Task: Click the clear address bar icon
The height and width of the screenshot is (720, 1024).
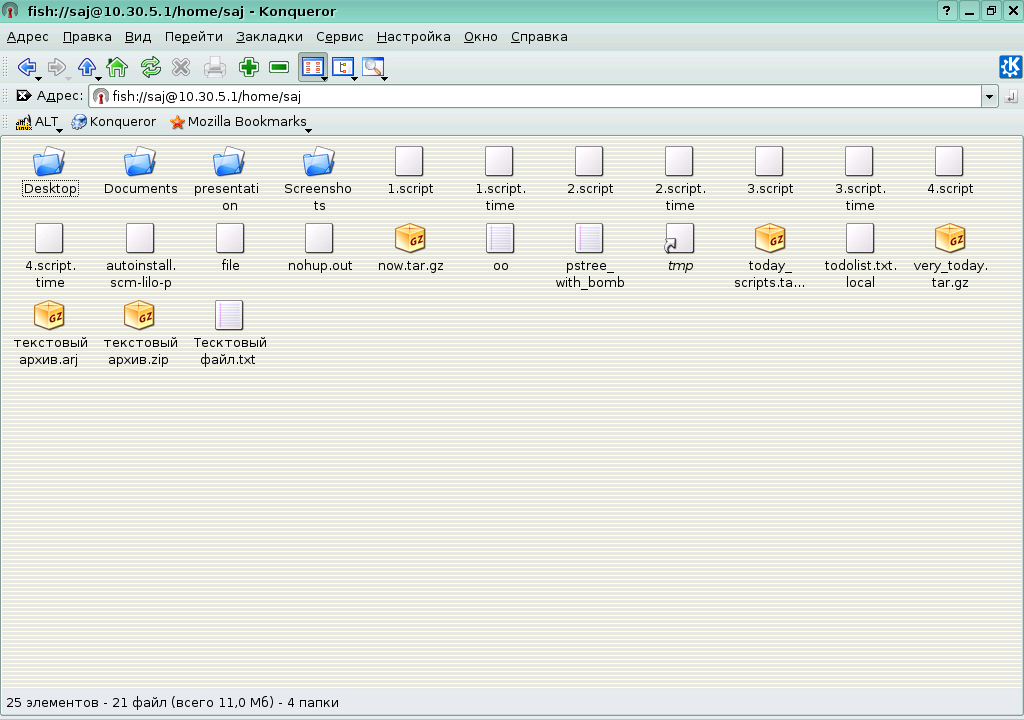Action: (23, 96)
